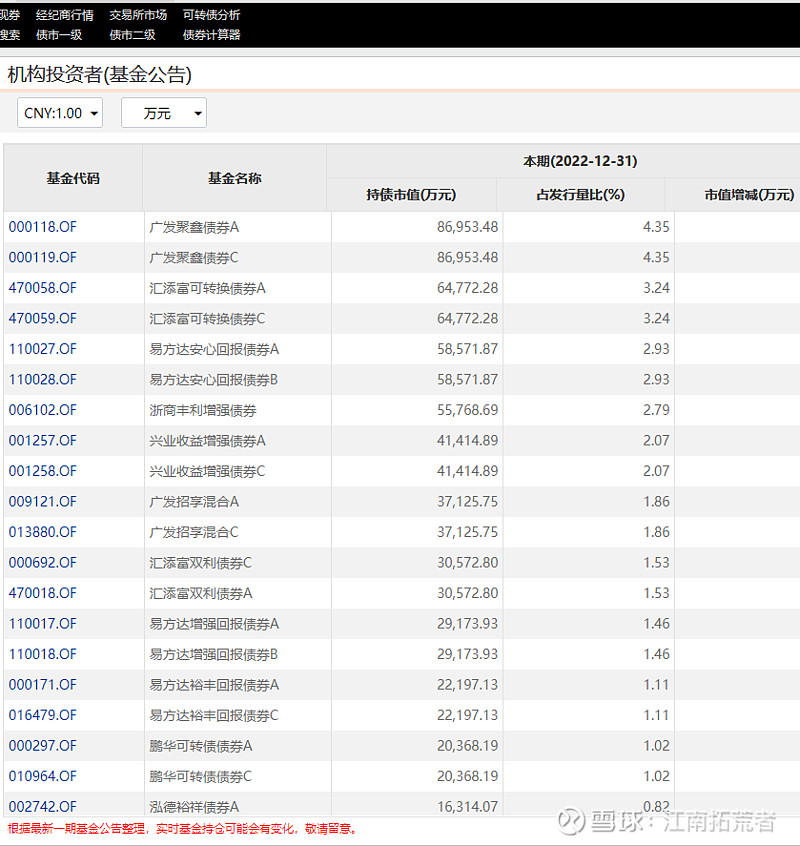Open fund code 000297.OF link
The image size is (800, 846).
tap(43, 745)
